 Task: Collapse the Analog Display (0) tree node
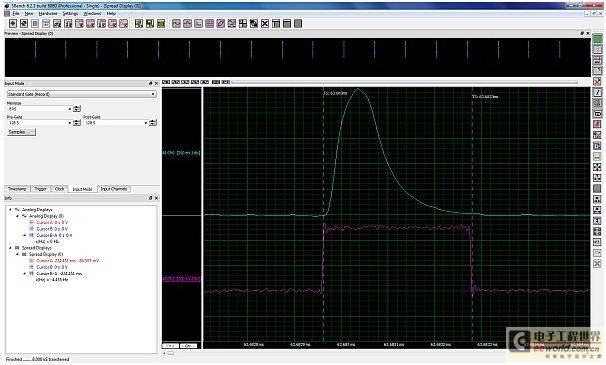click(17, 216)
